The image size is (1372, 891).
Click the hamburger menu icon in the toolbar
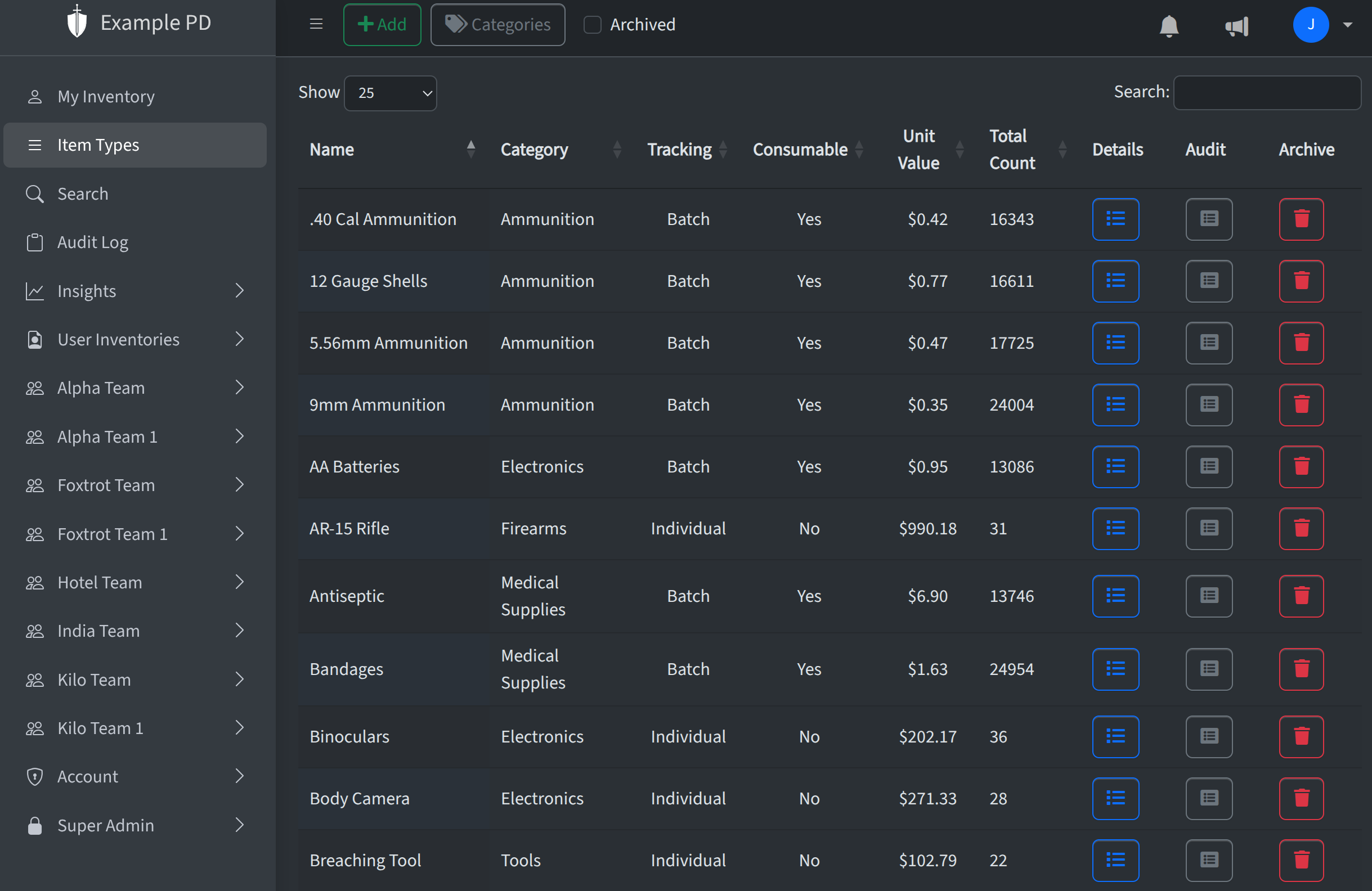click(x=316, y=24)
